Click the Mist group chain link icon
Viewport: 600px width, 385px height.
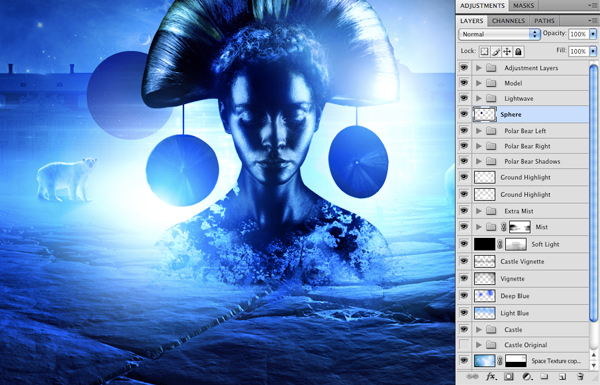tap(503, 227)
